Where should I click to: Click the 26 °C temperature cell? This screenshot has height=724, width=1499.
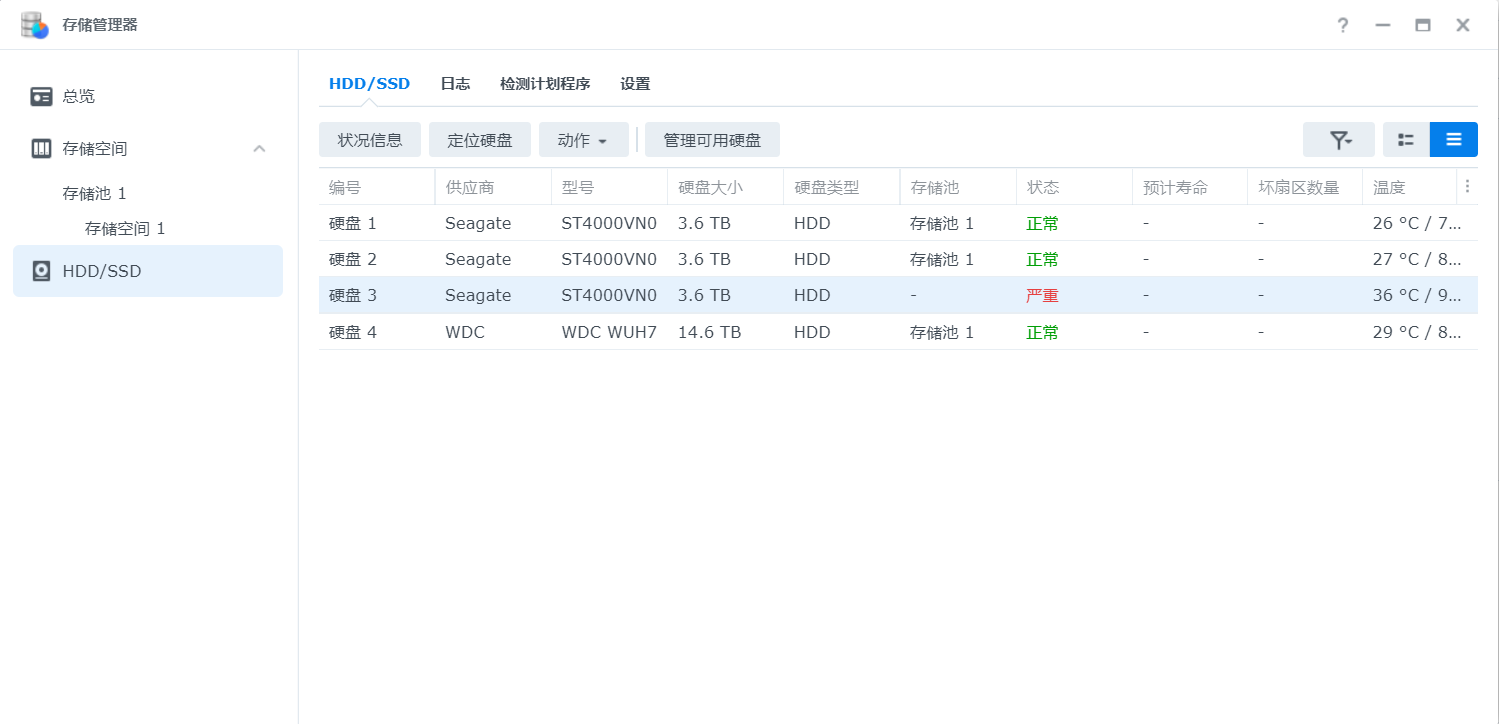point(1417,223)
